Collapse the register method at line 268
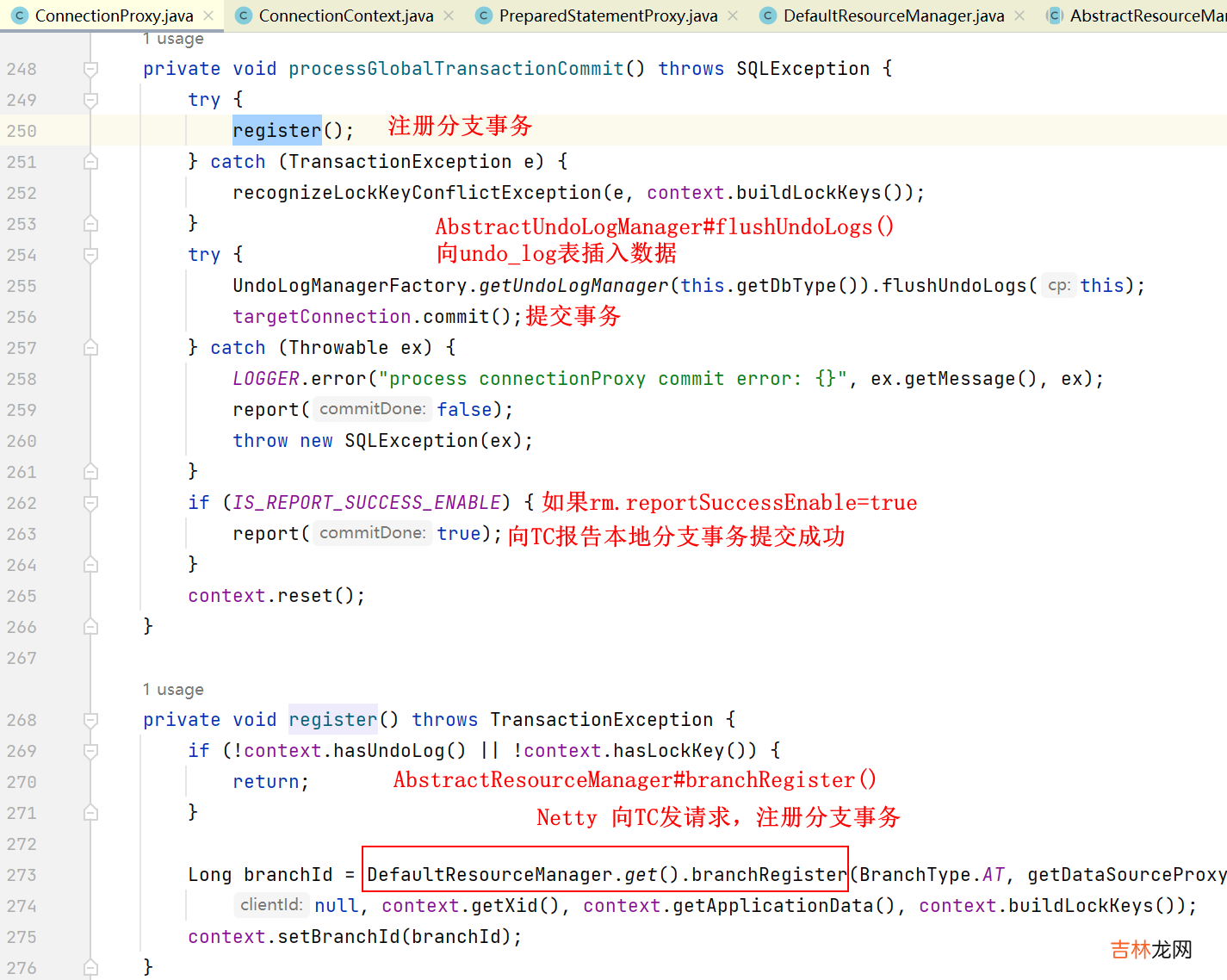 click(x=90, y=720)
